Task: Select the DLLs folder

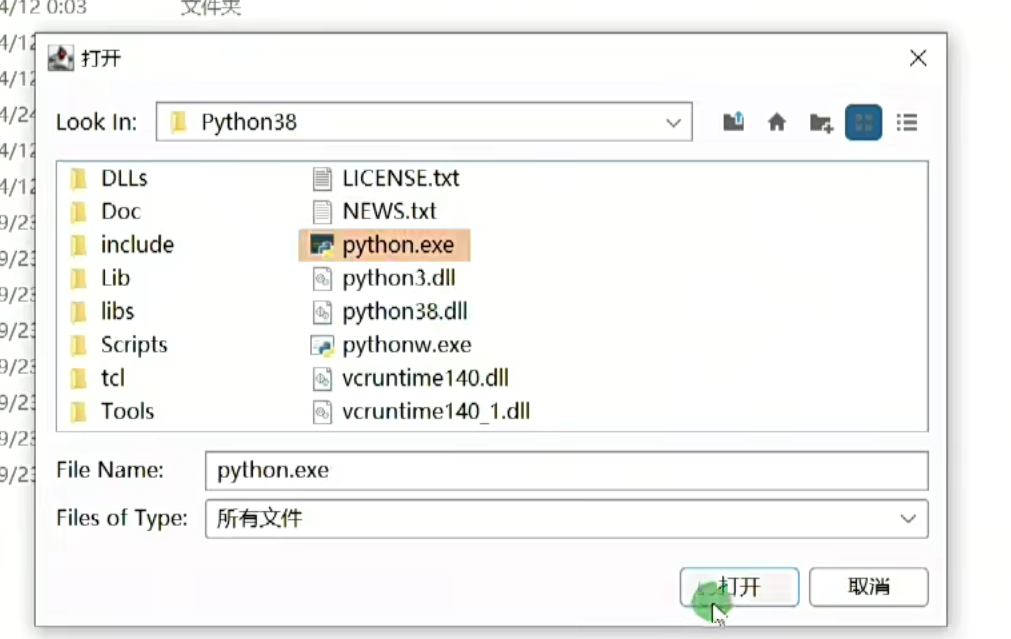Action: [x=108, y=178]
